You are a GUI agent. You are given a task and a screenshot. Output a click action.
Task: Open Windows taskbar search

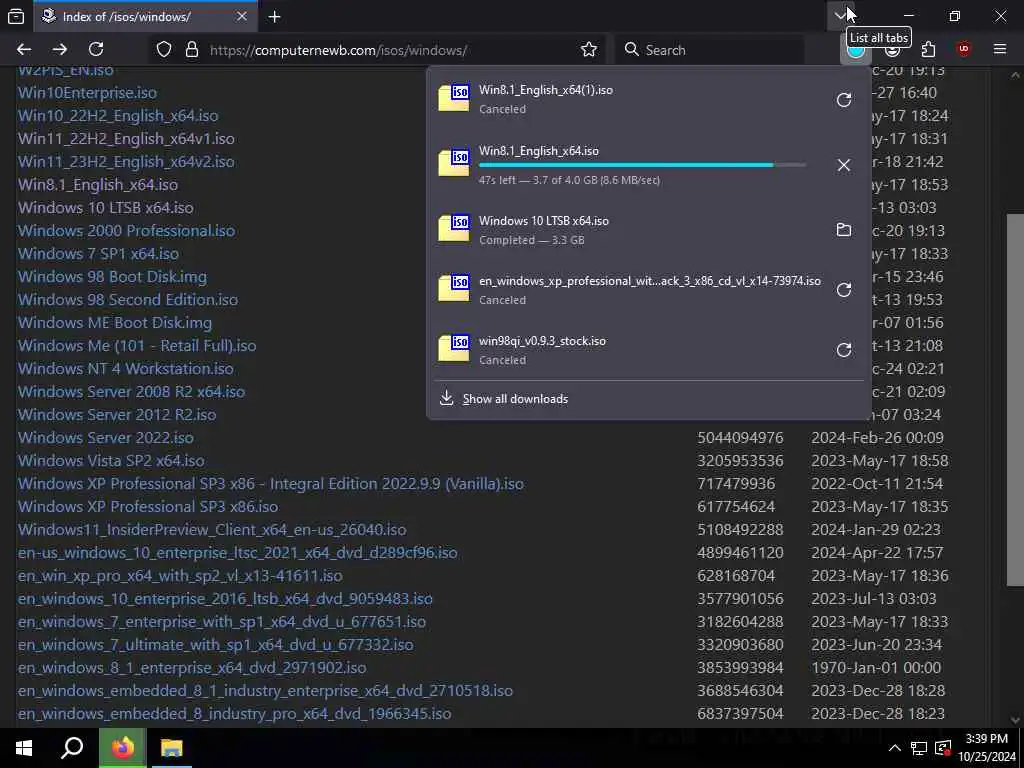pyautogui.click(x=72, y=748)
